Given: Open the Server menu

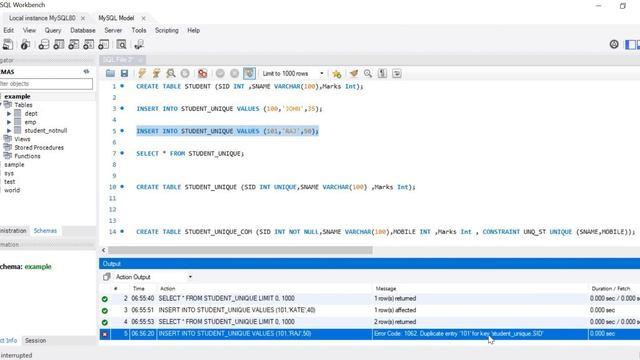Looking at the screenshot, I should click(x=113, y=30).
